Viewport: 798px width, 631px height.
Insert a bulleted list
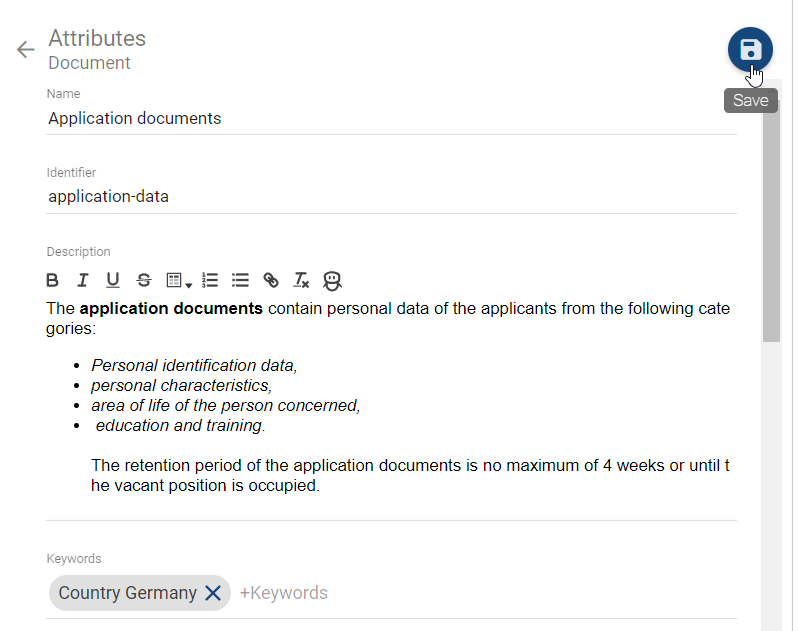click(240, 280)
